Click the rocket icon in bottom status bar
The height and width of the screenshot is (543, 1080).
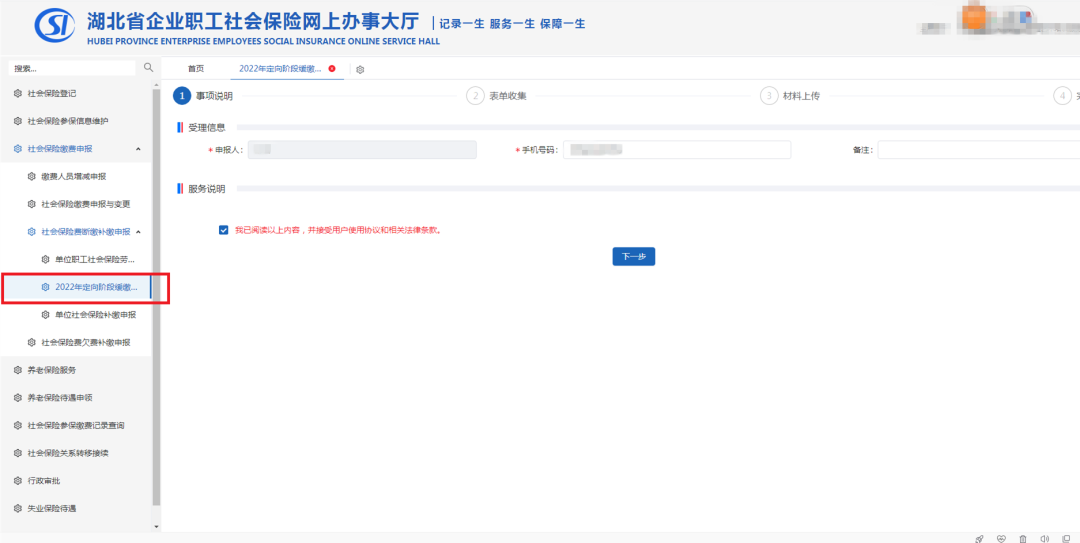(979, 538)
